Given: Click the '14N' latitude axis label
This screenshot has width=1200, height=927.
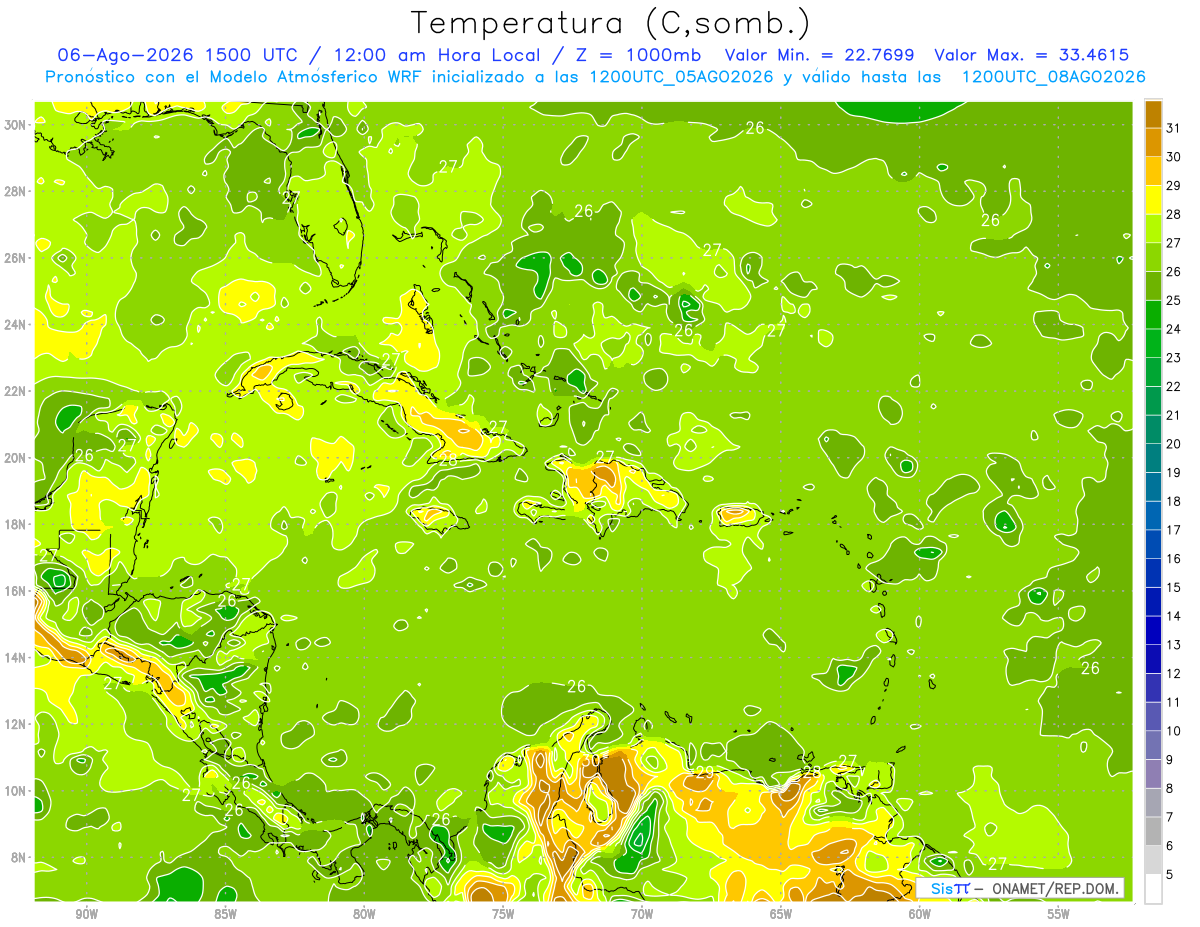Looking at the screenshot, I should click(14, 658).
